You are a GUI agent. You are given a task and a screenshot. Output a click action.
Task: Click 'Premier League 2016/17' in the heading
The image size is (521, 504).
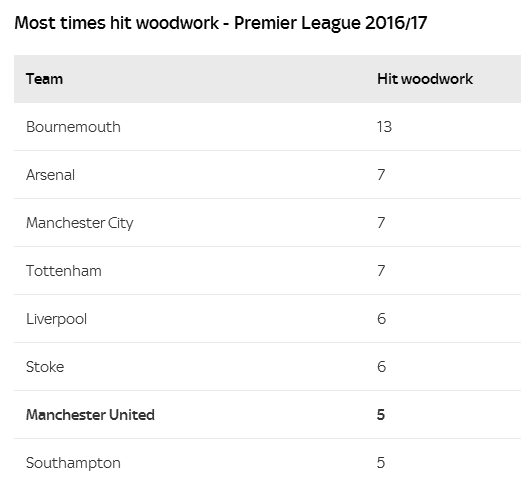pos(330,23)
